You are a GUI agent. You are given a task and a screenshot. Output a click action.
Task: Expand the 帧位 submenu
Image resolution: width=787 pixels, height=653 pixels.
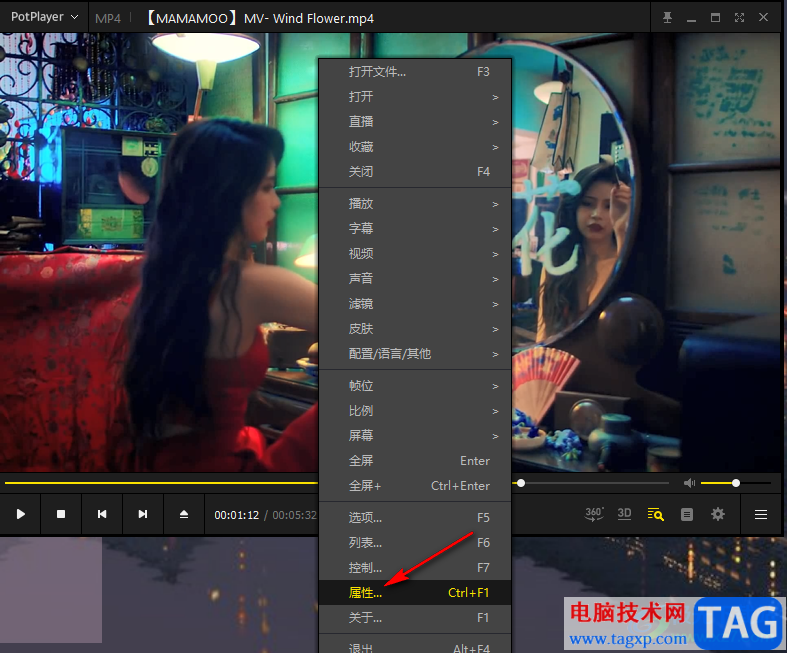415,386
